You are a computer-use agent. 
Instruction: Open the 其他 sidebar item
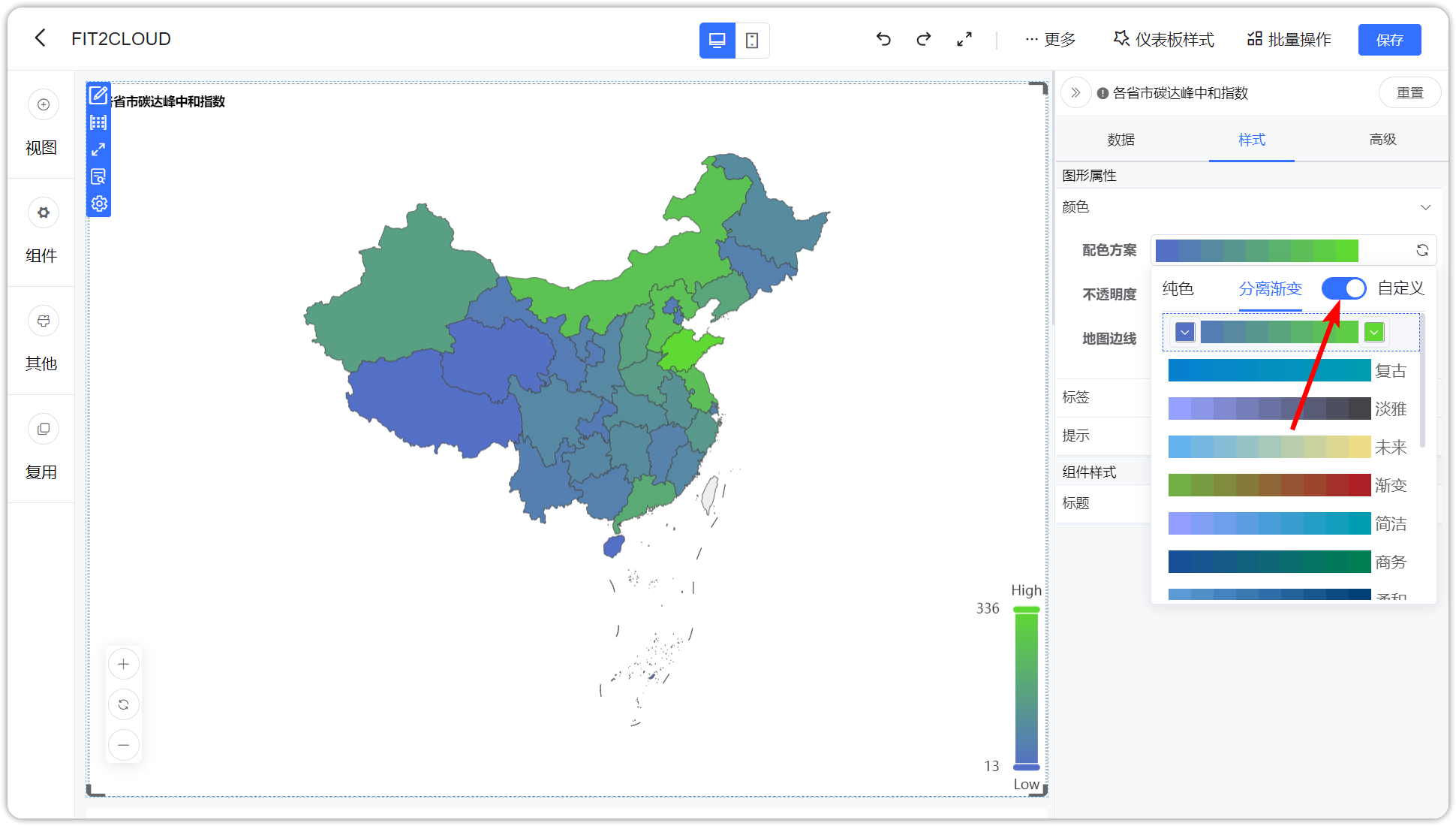pos(41,341)
